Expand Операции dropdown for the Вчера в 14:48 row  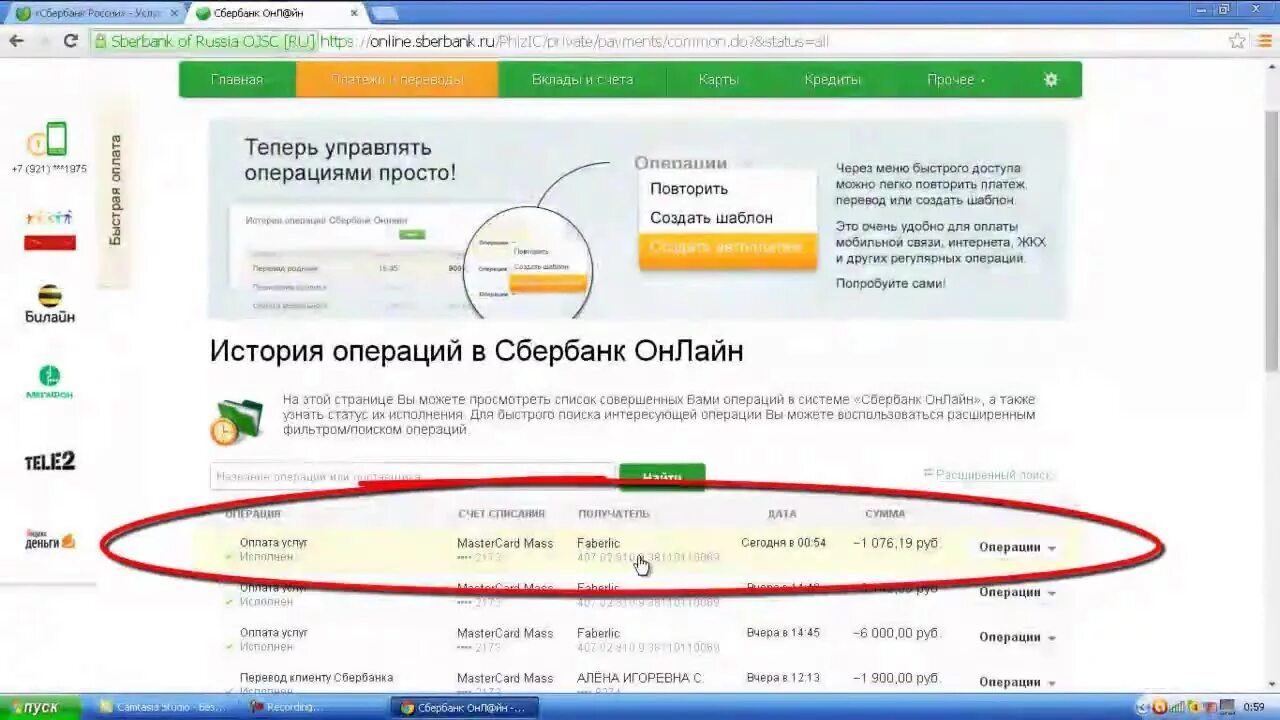coord(1017,592)
